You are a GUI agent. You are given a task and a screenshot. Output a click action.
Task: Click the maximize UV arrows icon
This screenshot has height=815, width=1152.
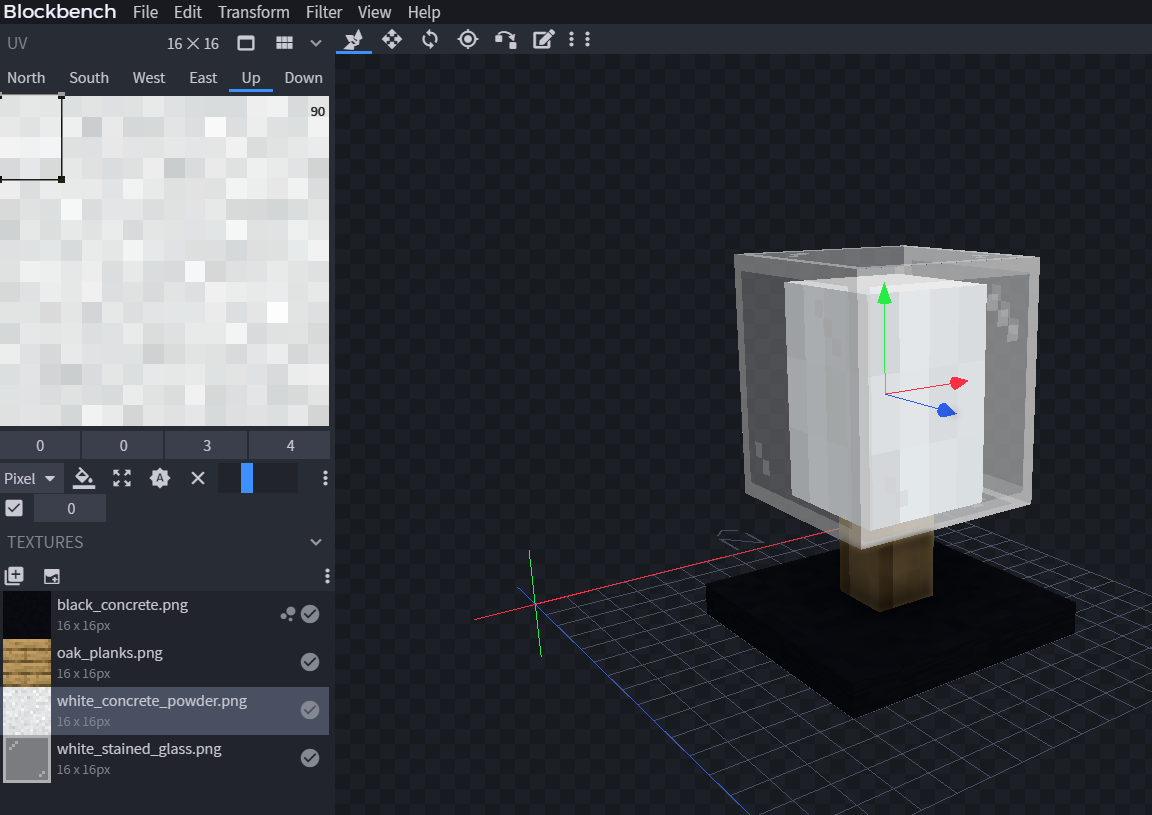tap(122, 478)
